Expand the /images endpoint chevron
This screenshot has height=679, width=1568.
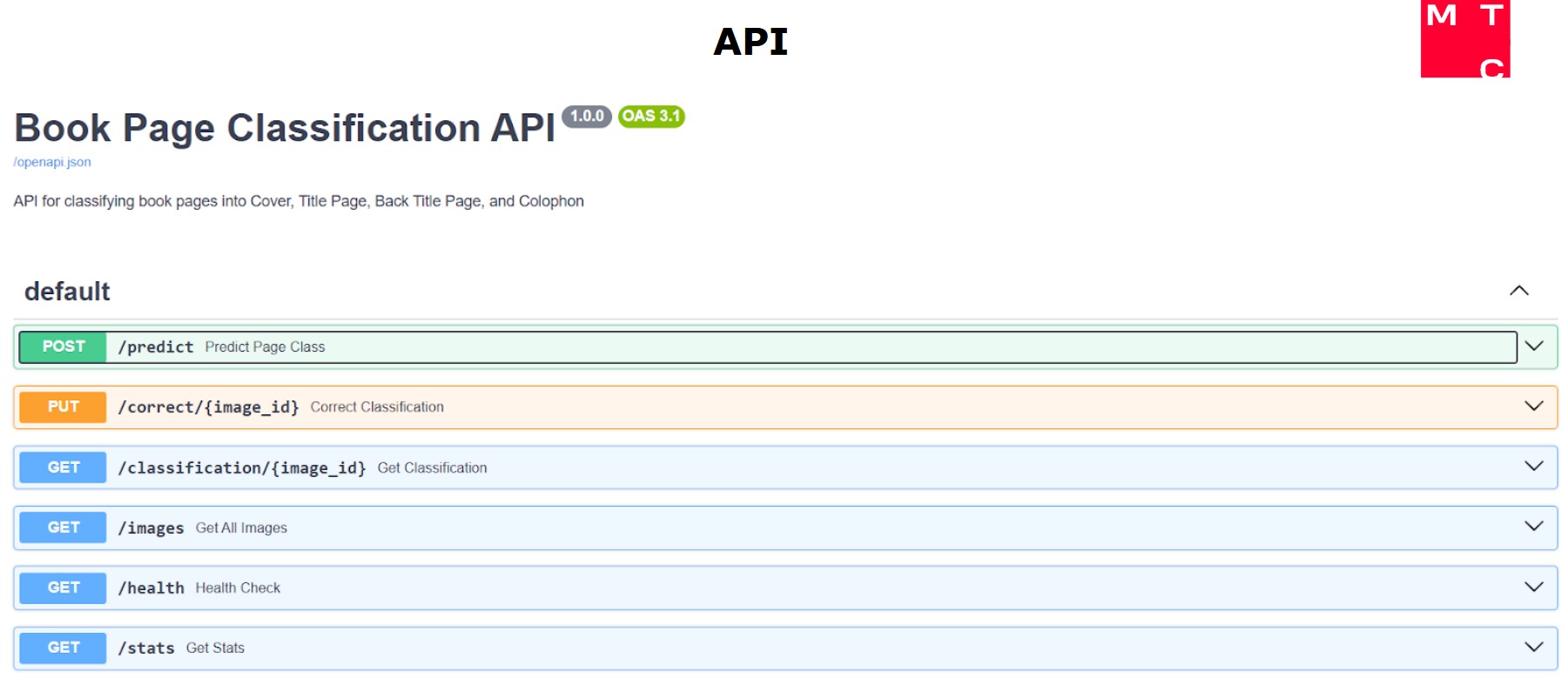(x=1534, y=527)
